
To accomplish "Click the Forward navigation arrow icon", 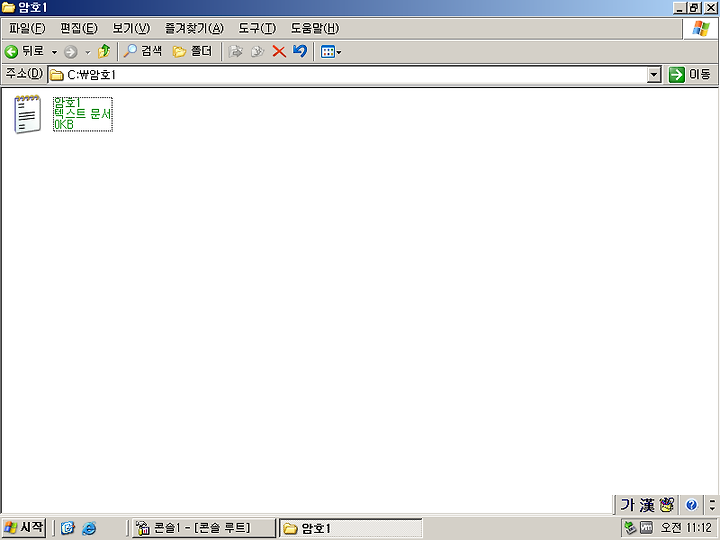I will 70,52.
